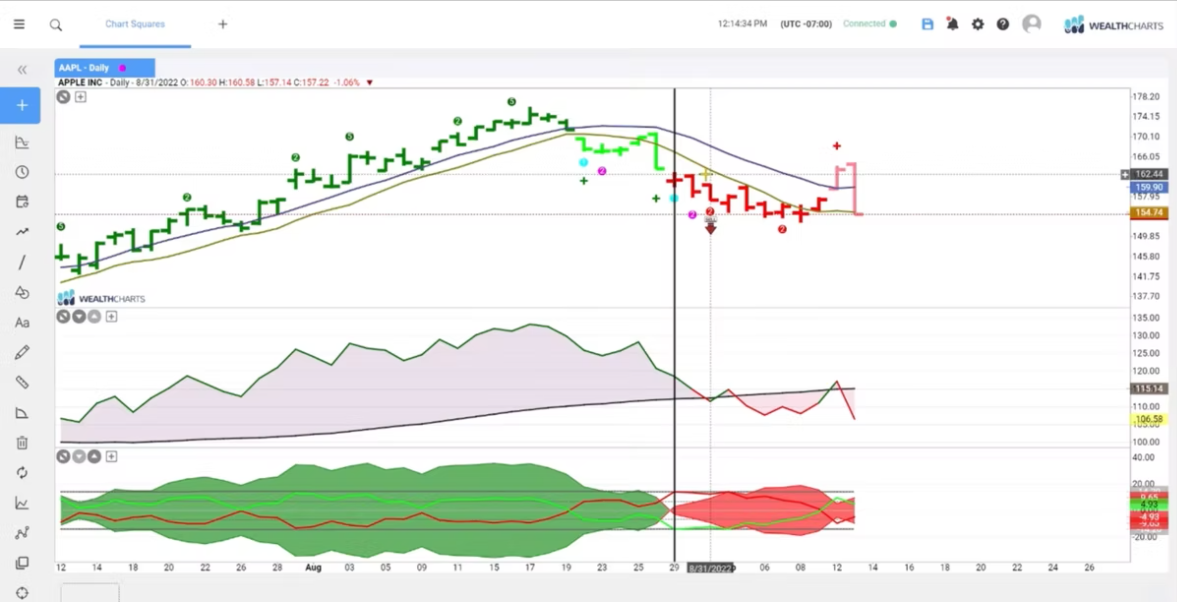1177x602 pixels.
Task: Open settings gear in top bar
Action: [x=977, y=24]
